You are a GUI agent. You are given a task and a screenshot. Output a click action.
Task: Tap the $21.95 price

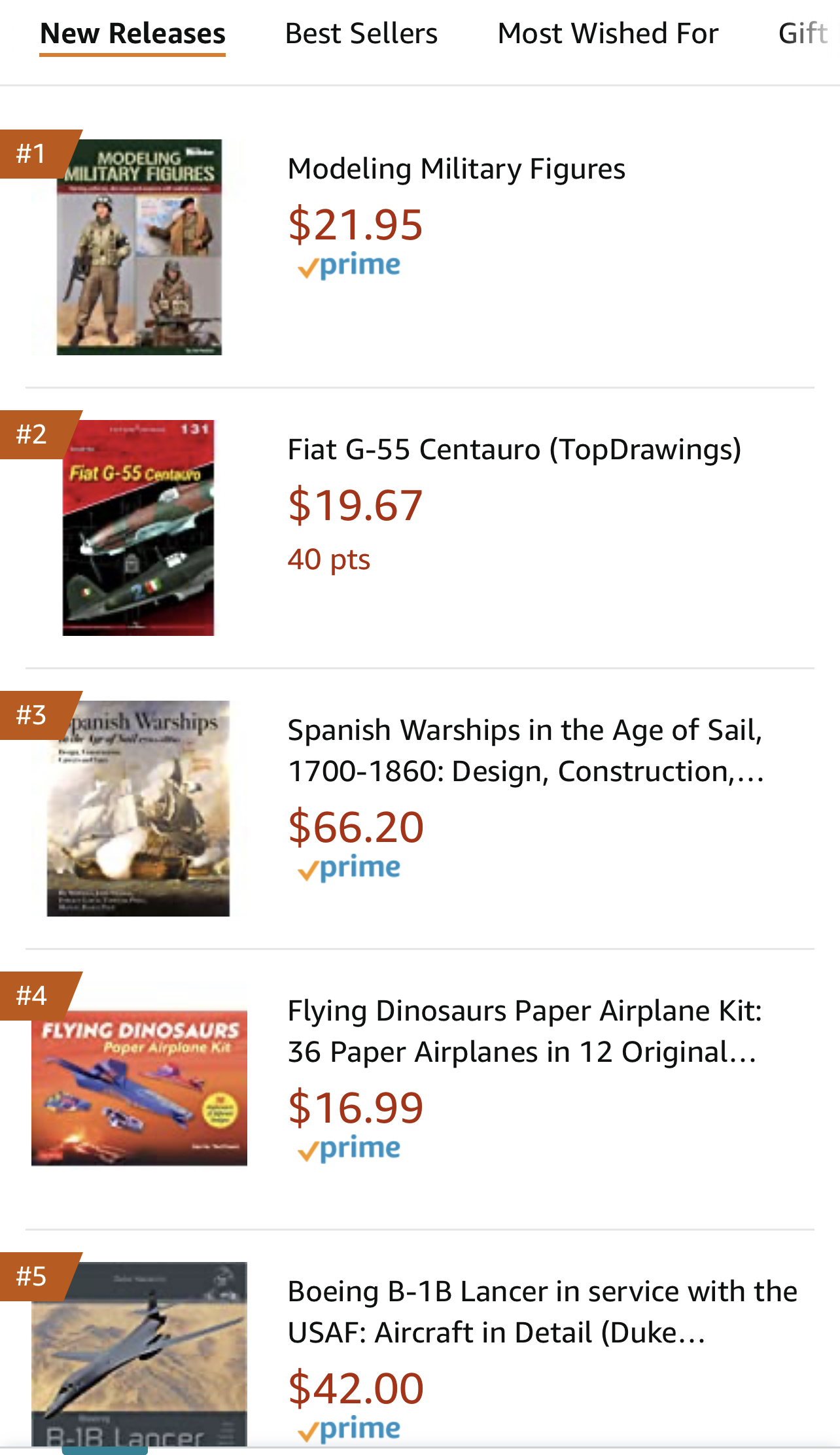click(356, 224)
